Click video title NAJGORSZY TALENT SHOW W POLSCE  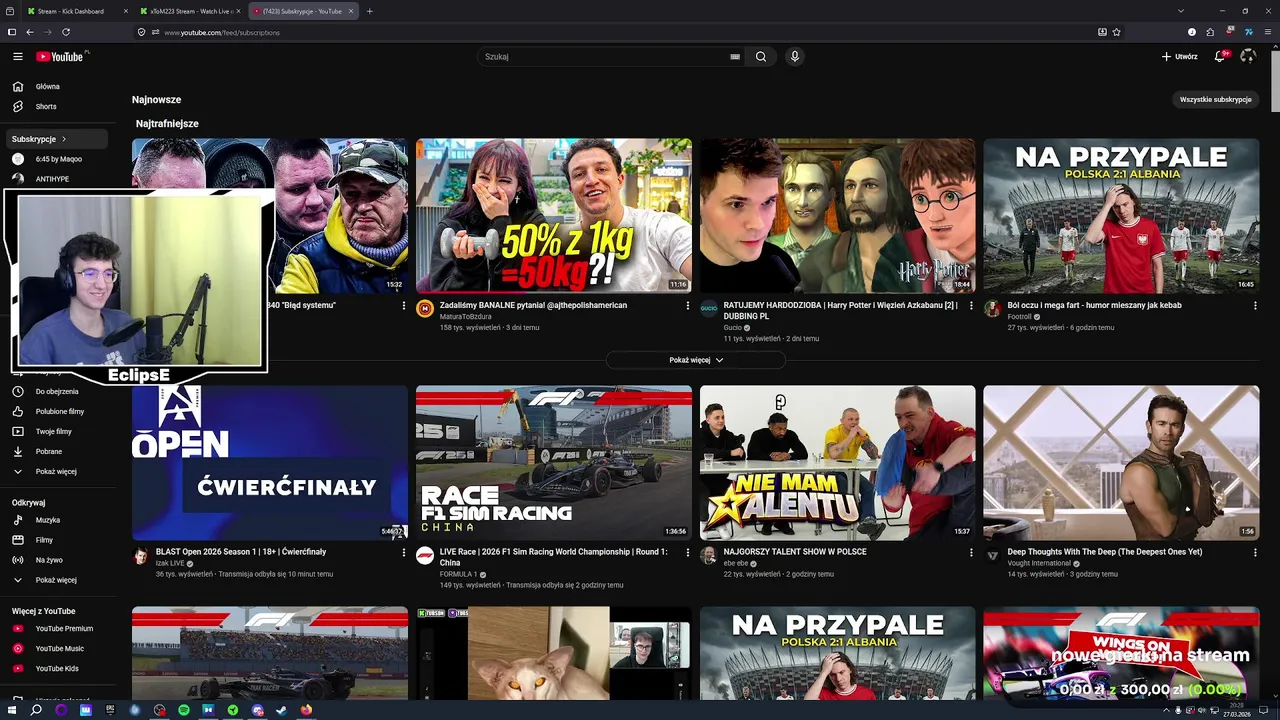pos(795,552)
